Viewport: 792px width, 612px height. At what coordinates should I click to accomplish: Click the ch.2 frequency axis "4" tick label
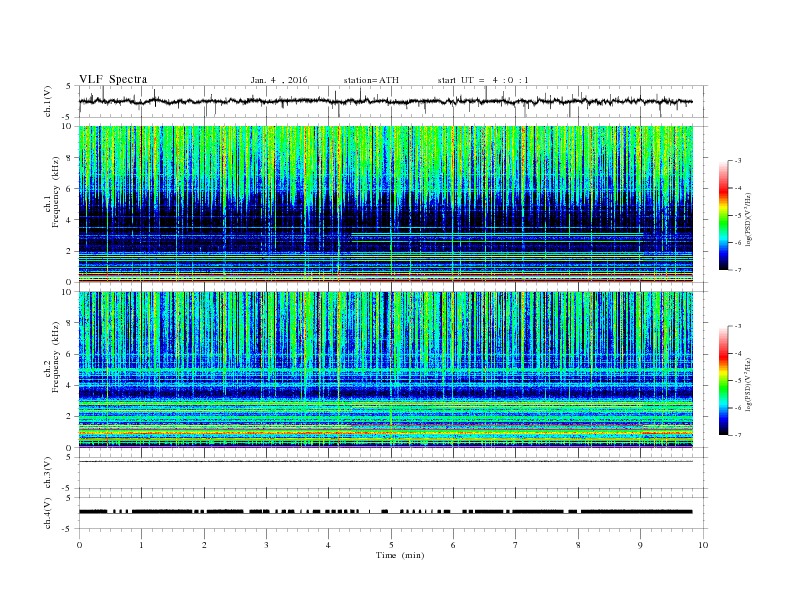(70, 385)
